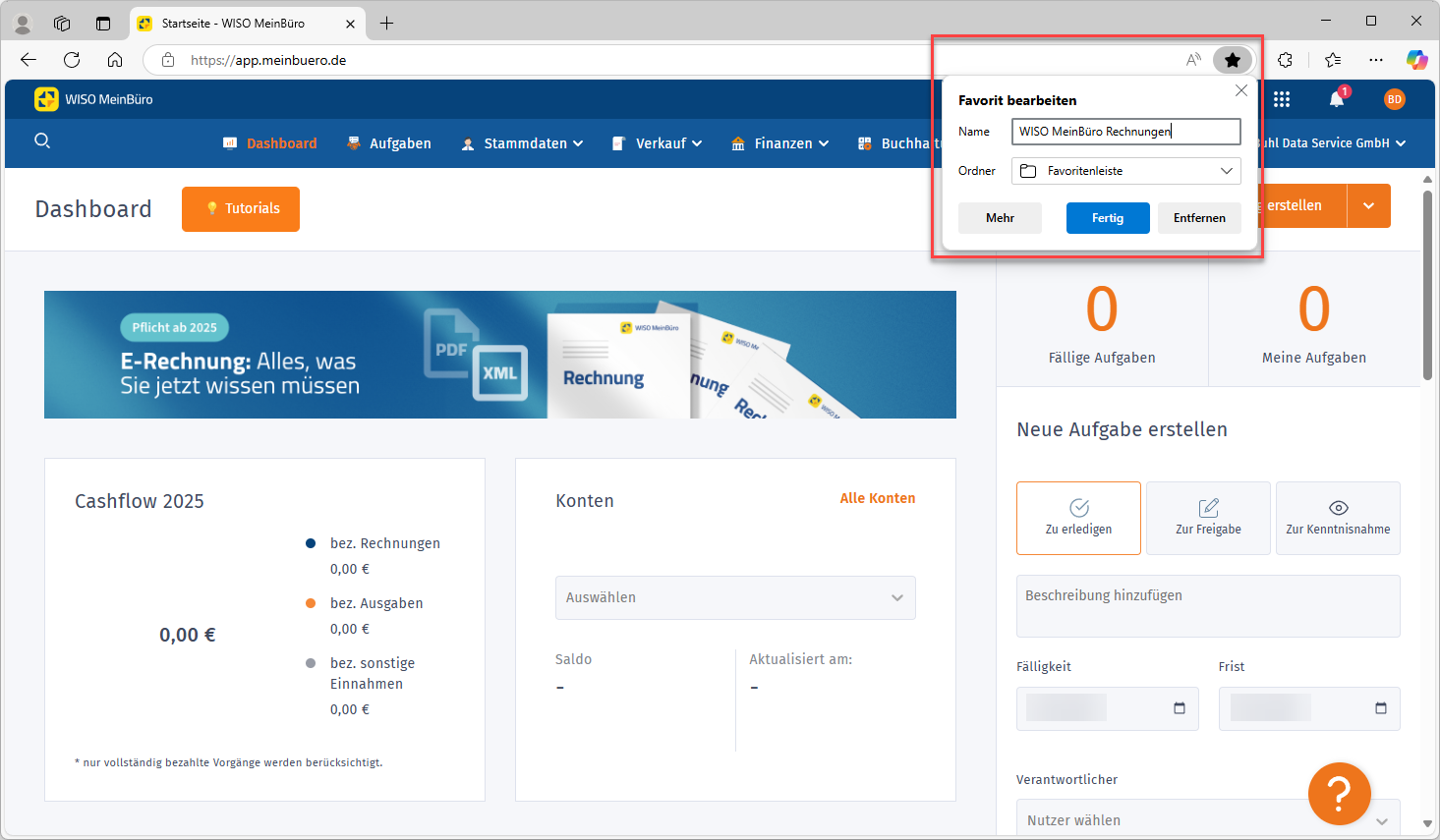Click the Mehr button in favorite popup
Viewport: 1440px width, 840px height.
1000,218
